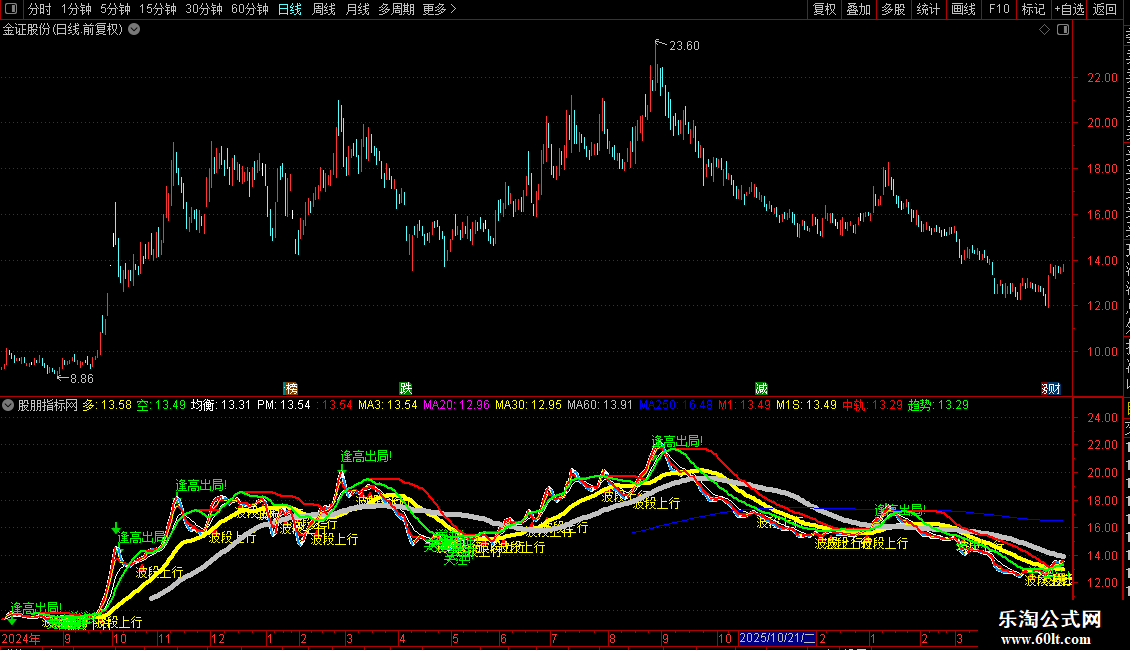
Task: Select the 5分钟 period tab
Action: click(115, 9)
